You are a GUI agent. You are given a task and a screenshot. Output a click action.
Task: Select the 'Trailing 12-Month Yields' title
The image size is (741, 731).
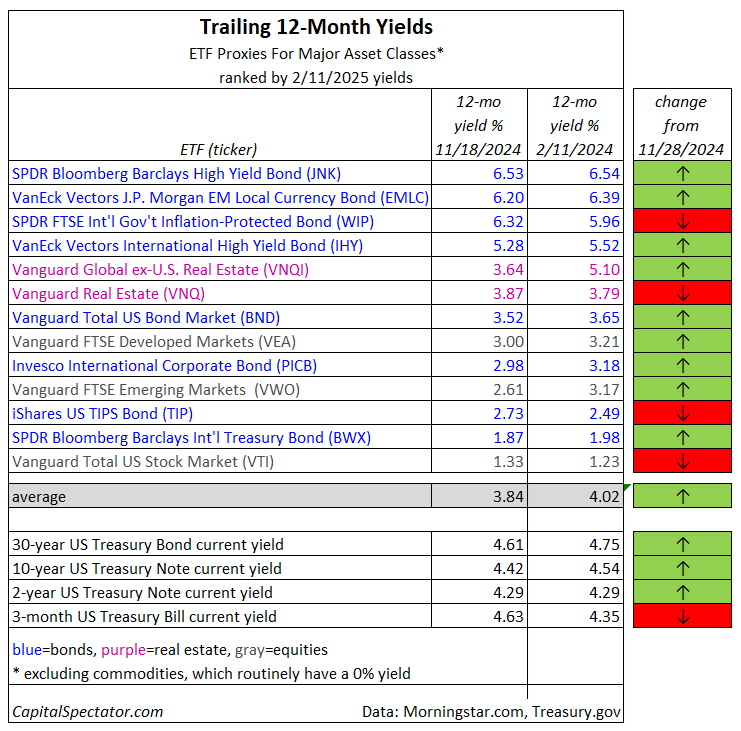pyautogui.click(x=316, y=27)
